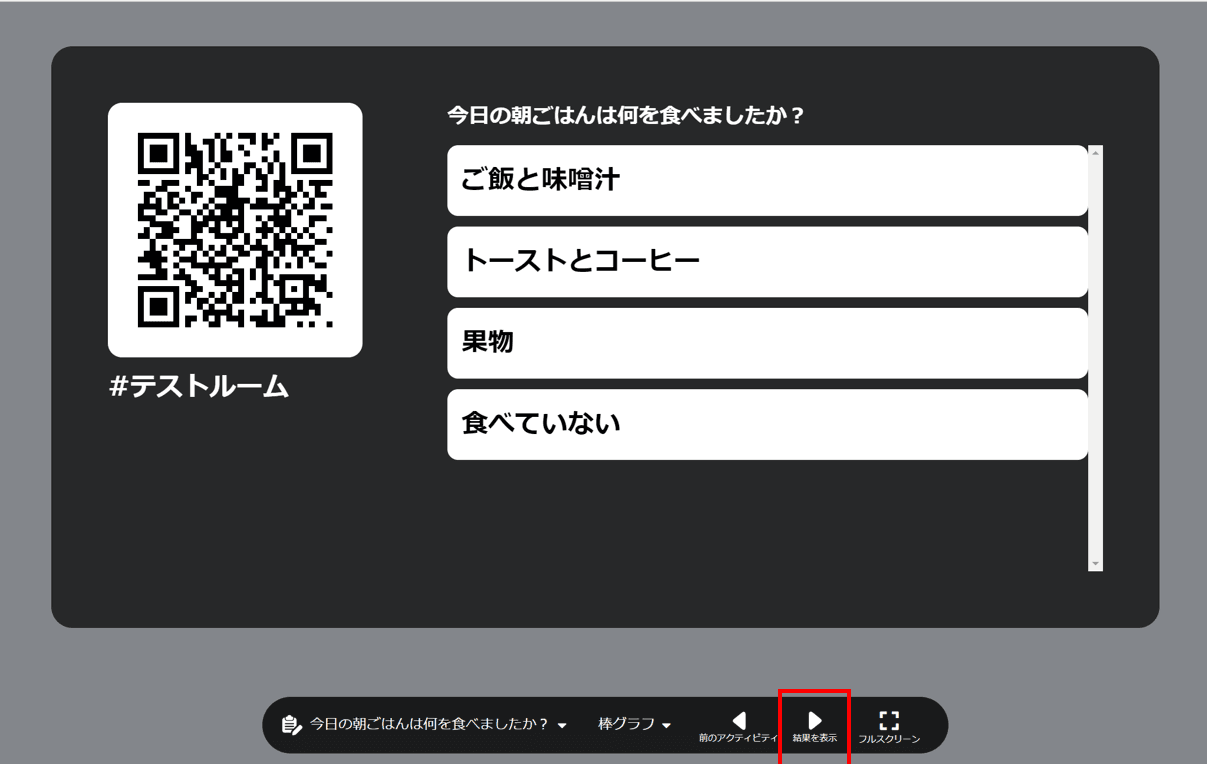
Task: Select the ご飯と味噌汁 answer option
Action: tap(767, 181)
